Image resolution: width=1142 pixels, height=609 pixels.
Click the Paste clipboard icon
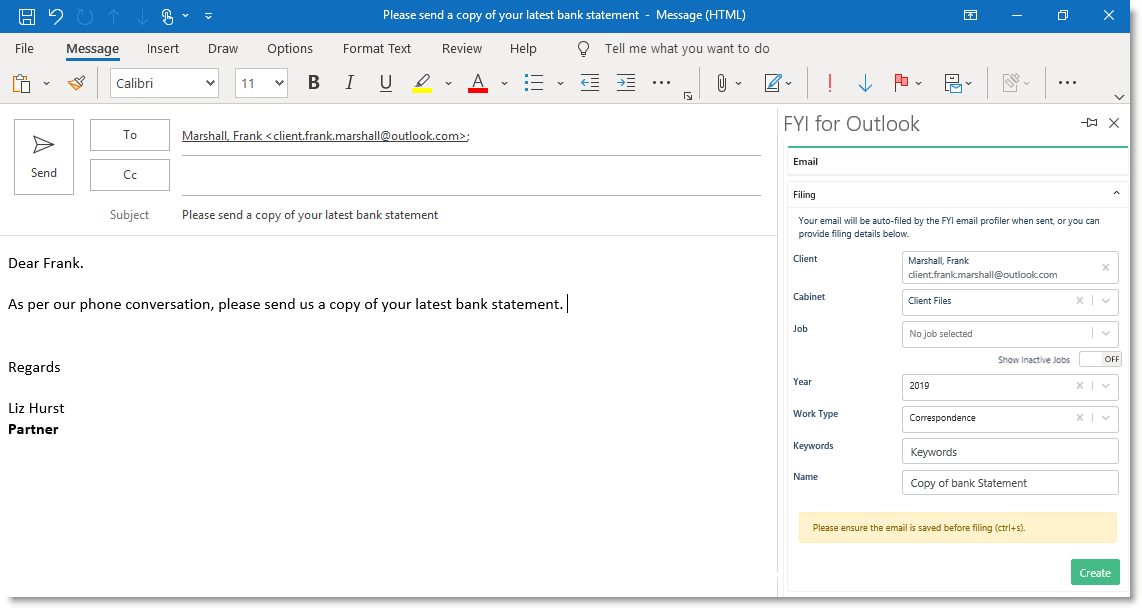22,84
